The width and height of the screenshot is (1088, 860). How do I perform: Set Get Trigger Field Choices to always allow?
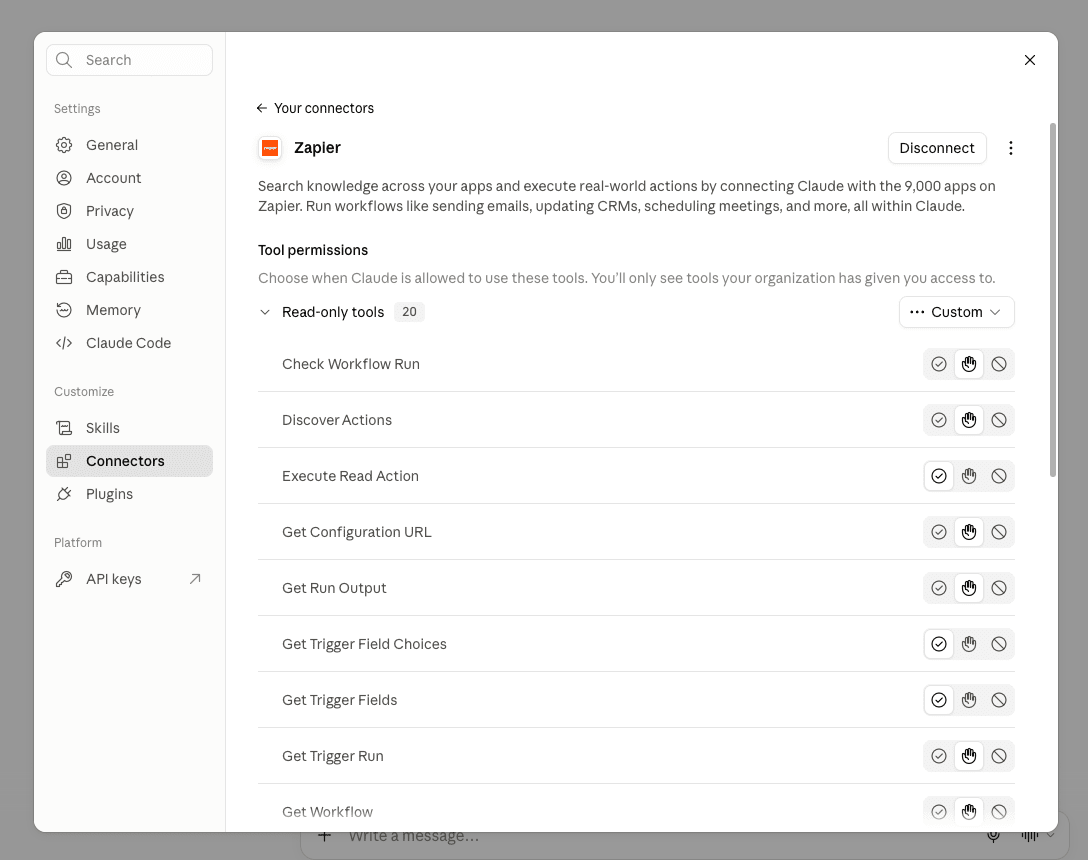939,644
